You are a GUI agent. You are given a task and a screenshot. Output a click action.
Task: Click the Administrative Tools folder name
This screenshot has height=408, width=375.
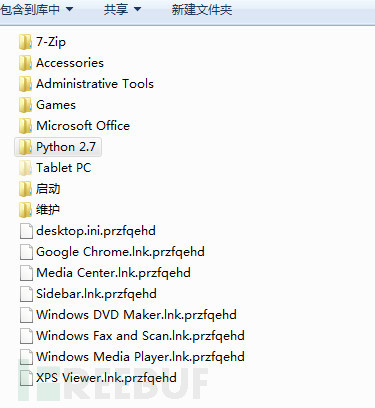95,84
